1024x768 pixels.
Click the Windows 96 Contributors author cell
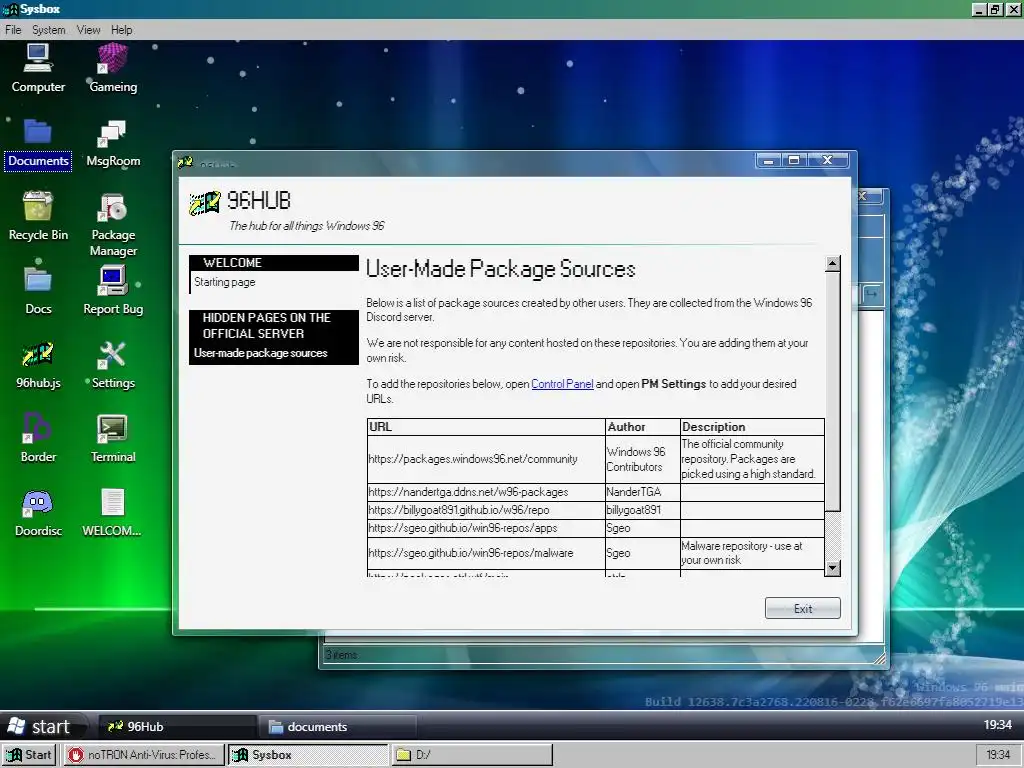[x=643, y=459]
